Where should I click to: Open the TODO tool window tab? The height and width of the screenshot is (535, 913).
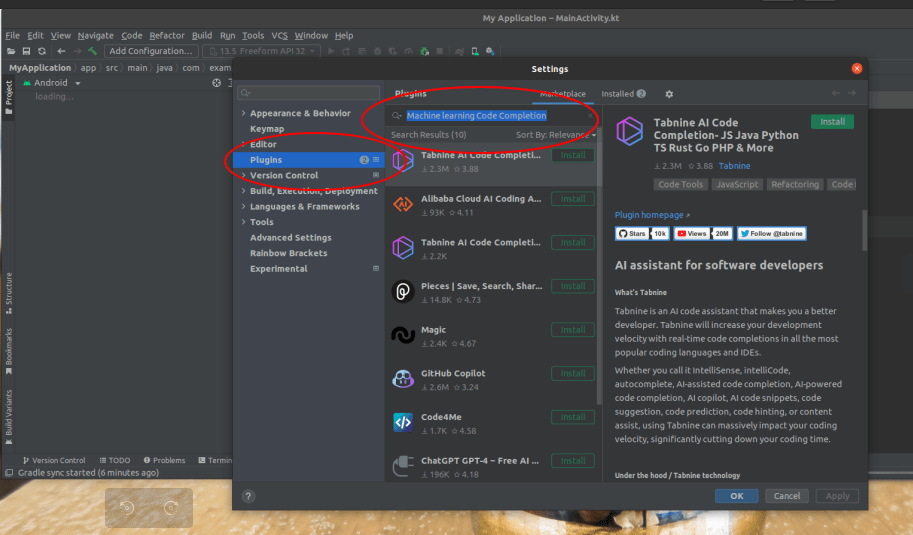pos(115,460)
